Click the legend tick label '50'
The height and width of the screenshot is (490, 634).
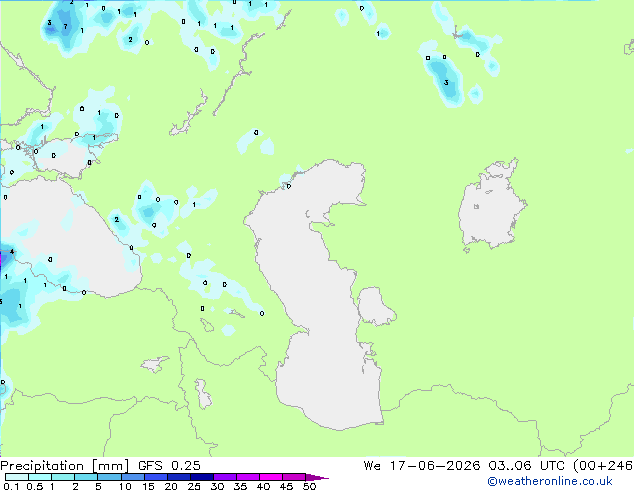point(309,486)
